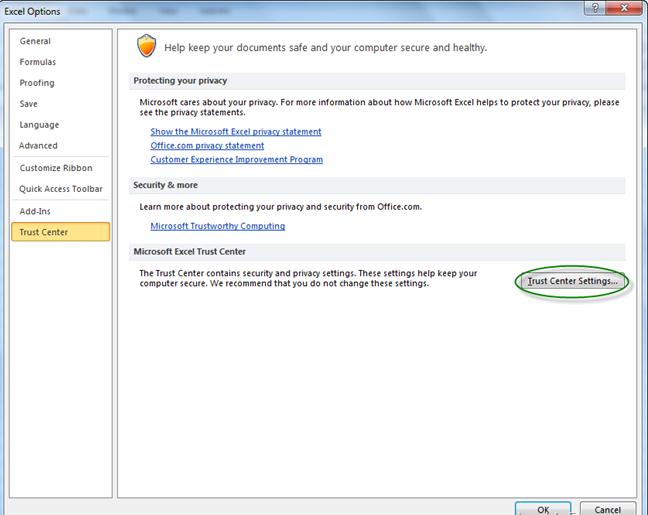Click the Security & more heading
This screenshot has height=515, width=648.
tap(165, 185)
